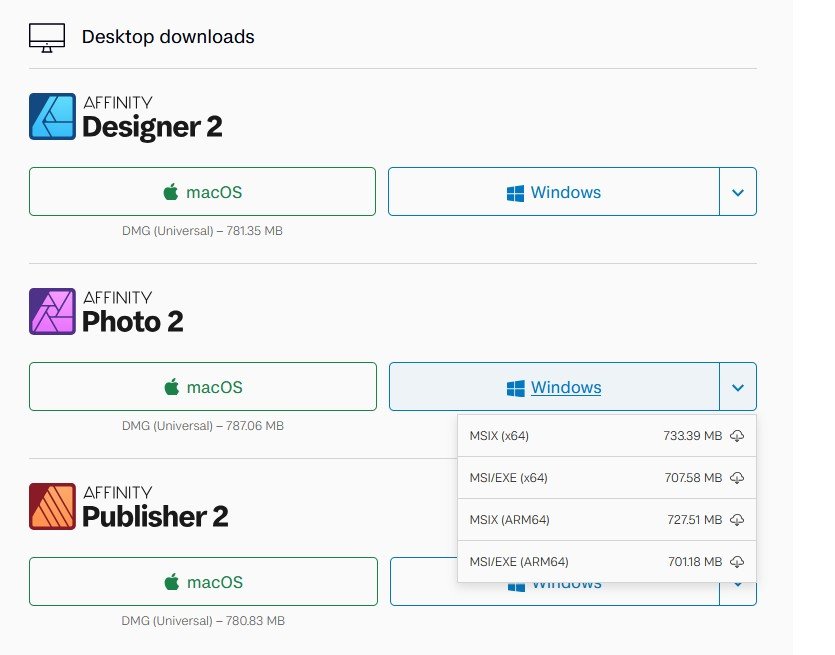Download Designer 2 for Windows
835x655 pixels.
pyautogui.click(x=554, y=192)
